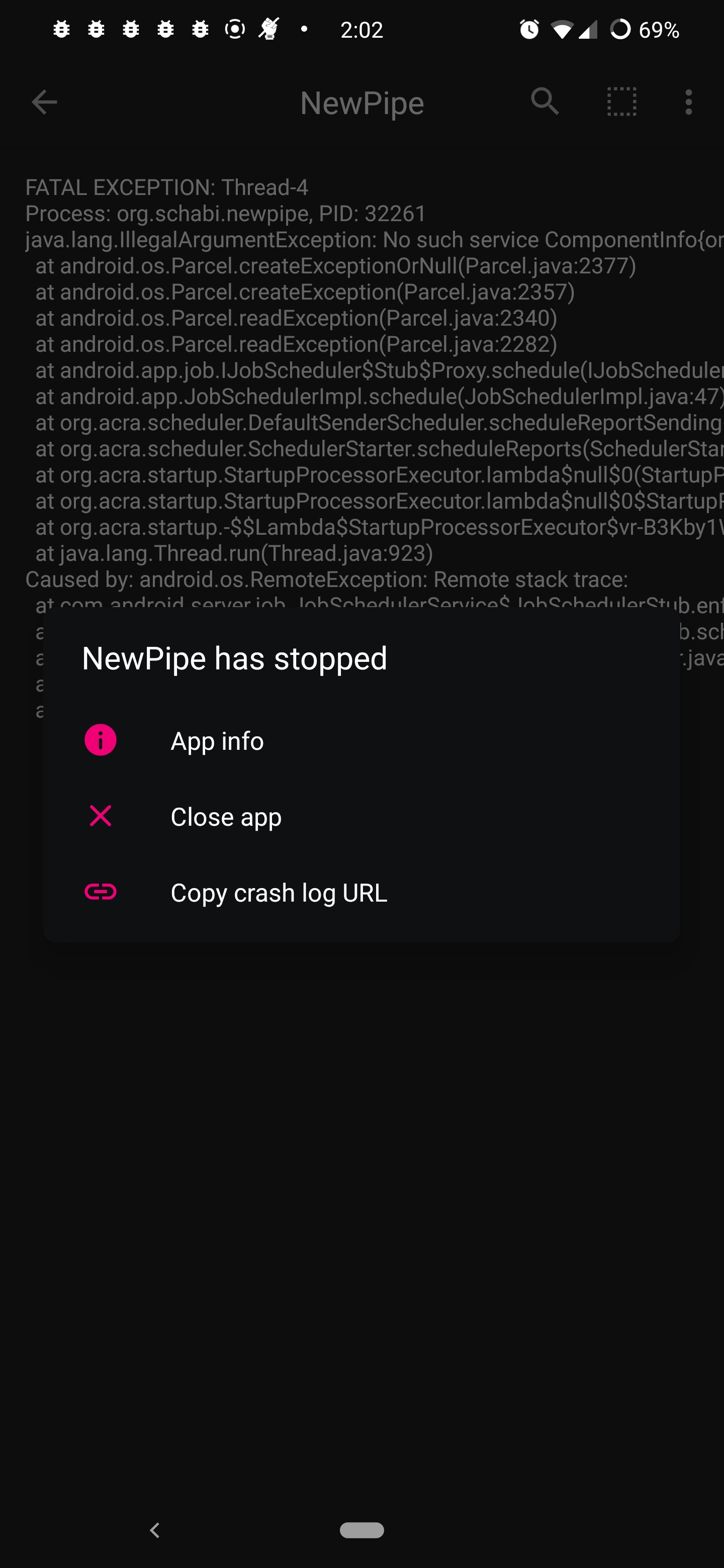724x1568 pixels.
Task: Tap Copy crash log URL
Action: [279, 893]
